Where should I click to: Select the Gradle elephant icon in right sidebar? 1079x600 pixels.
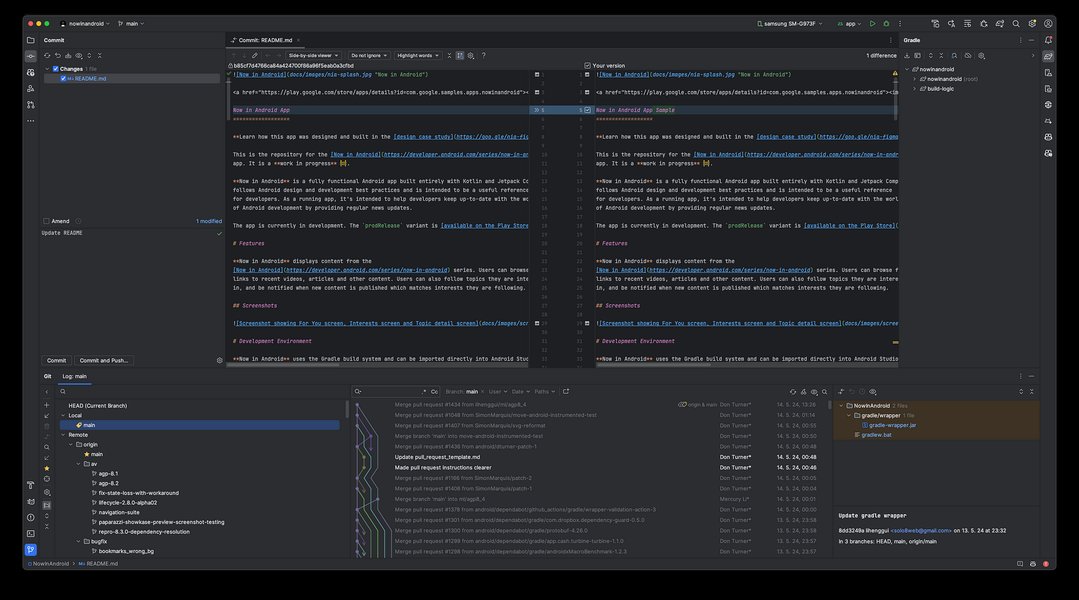coord(1048,56)
